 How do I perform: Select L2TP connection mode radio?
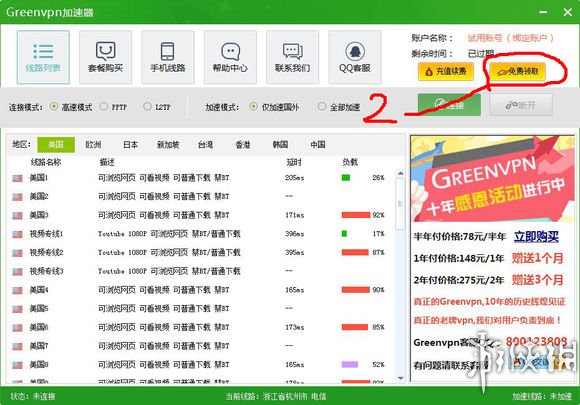pyautogui.click(x=147, y=107)
